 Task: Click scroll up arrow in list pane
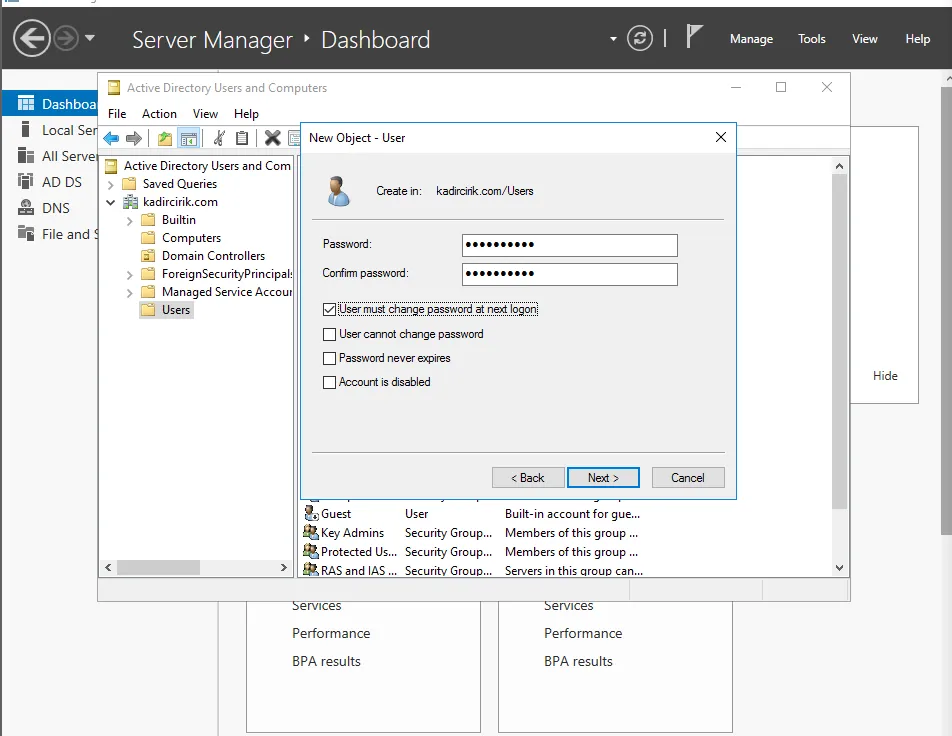[x=839, y=166]
